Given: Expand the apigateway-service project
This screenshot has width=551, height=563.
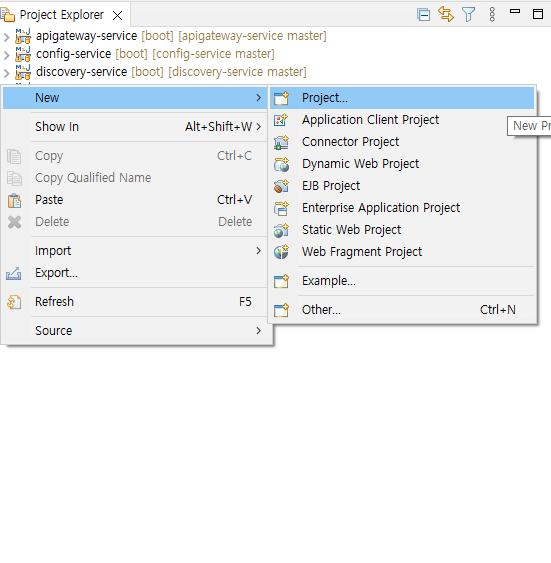Looking at the screenshot, I should [x=6, y=37].
